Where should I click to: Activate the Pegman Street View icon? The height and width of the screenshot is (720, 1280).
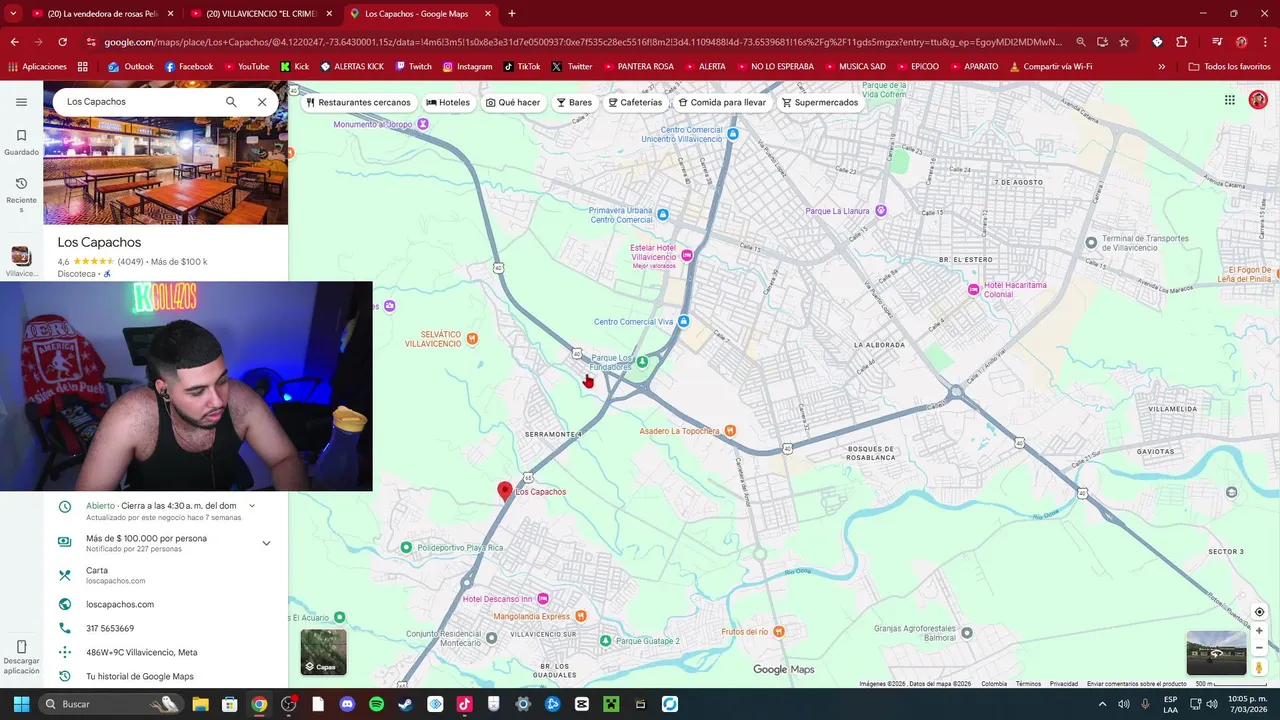[x=1259, y=667]
